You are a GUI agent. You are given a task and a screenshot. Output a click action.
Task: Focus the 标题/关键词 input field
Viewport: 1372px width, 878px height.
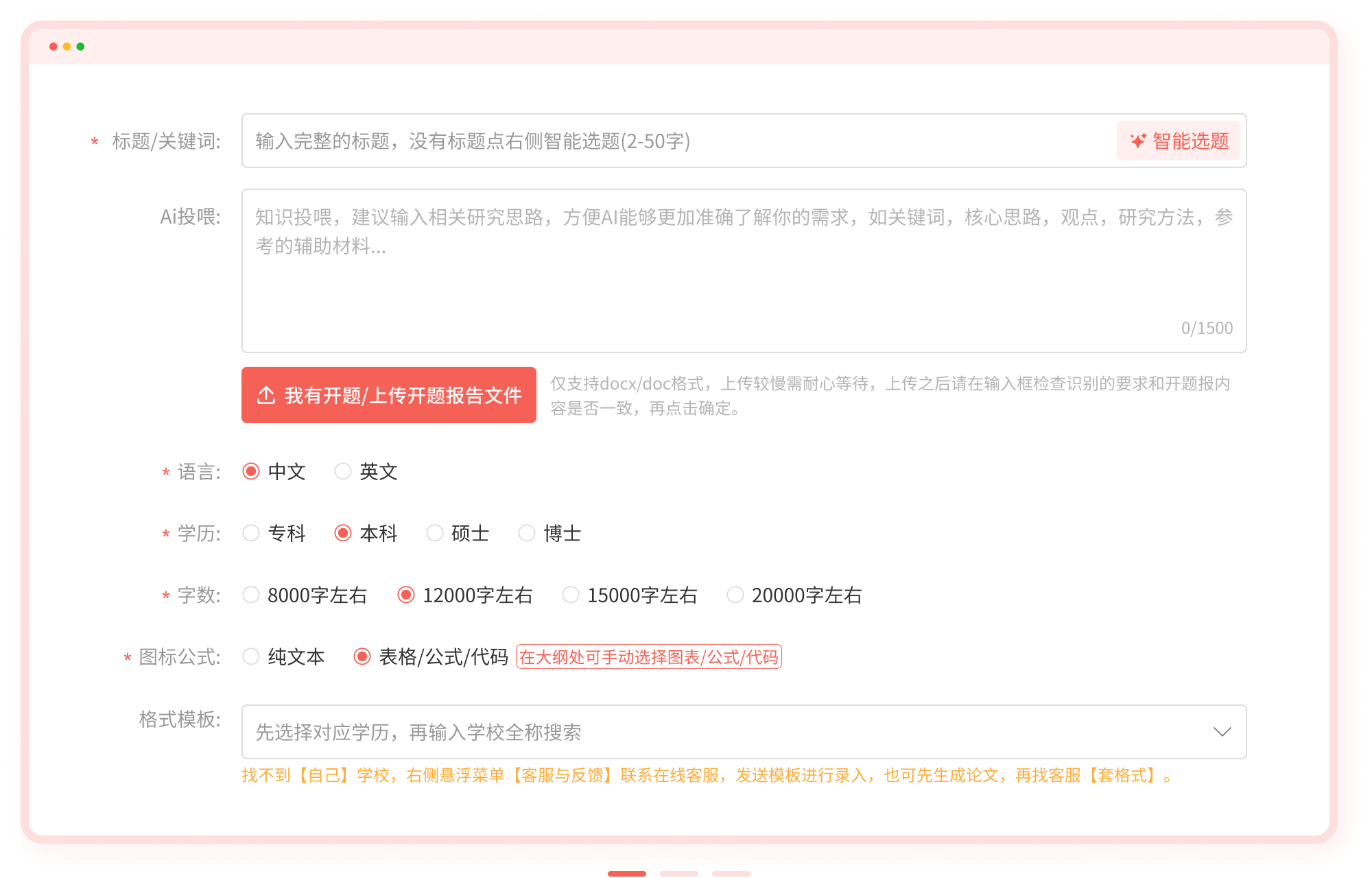(x=679, y=141)
